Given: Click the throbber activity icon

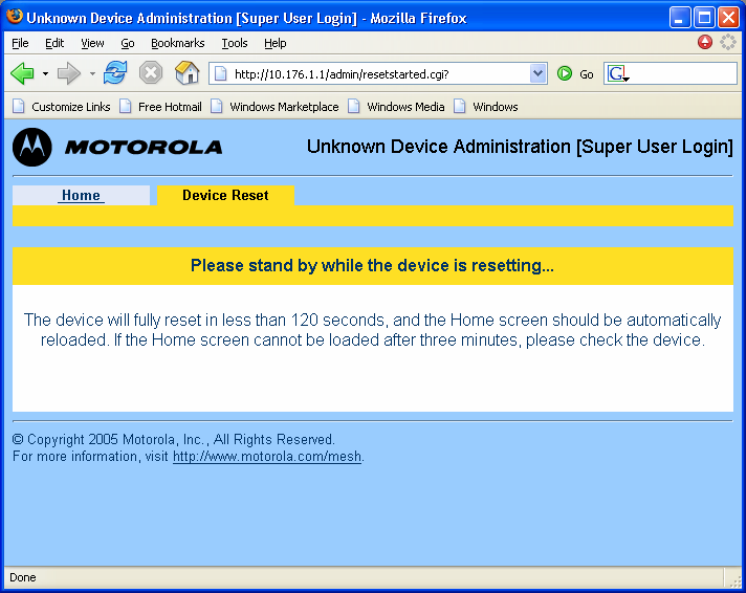Looking at the screenshot, I should pyautogui.click(x=728, y=42).
